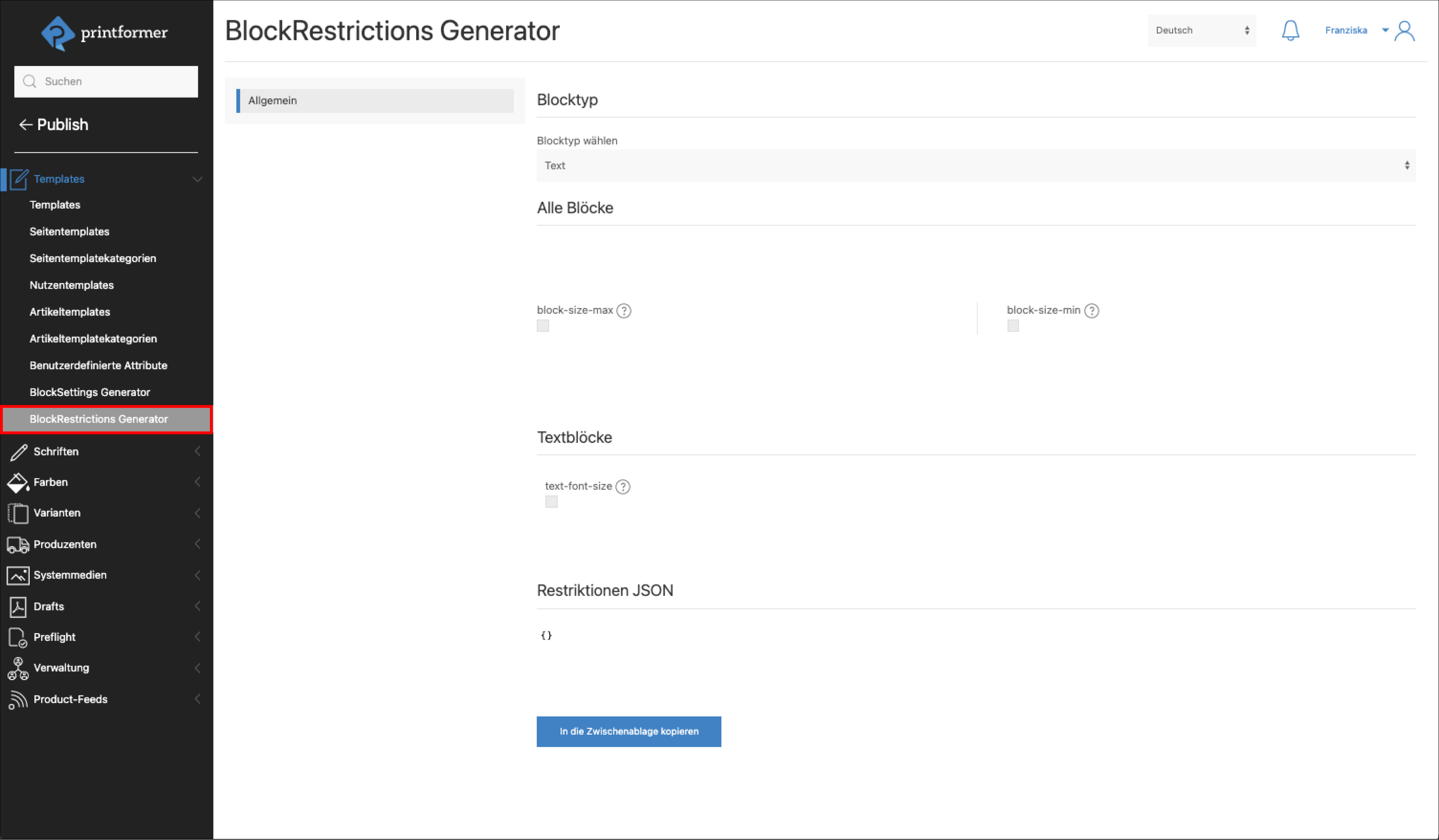The image size is (1439, 840).
Task: Click the Produzenten truck icon
Action: click(18, 545)
